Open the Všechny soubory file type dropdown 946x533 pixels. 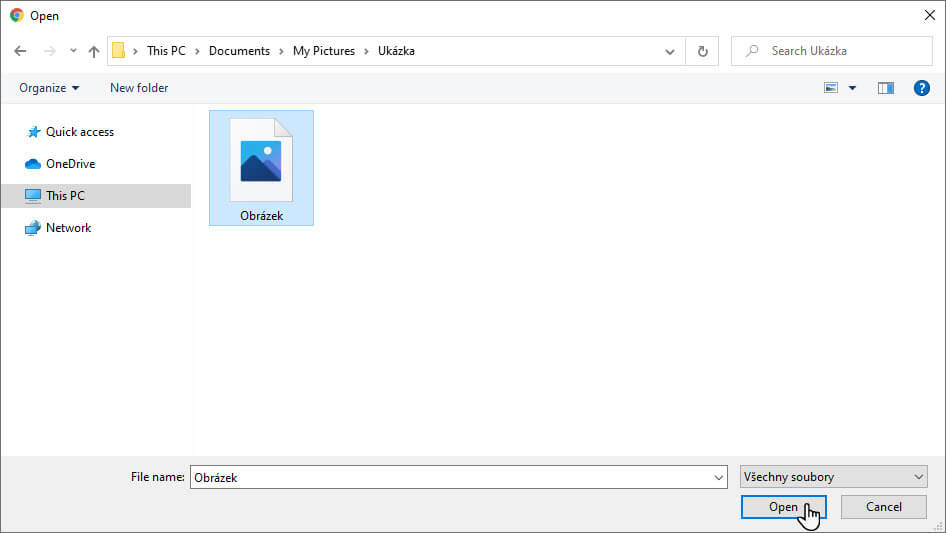(833, 477)
